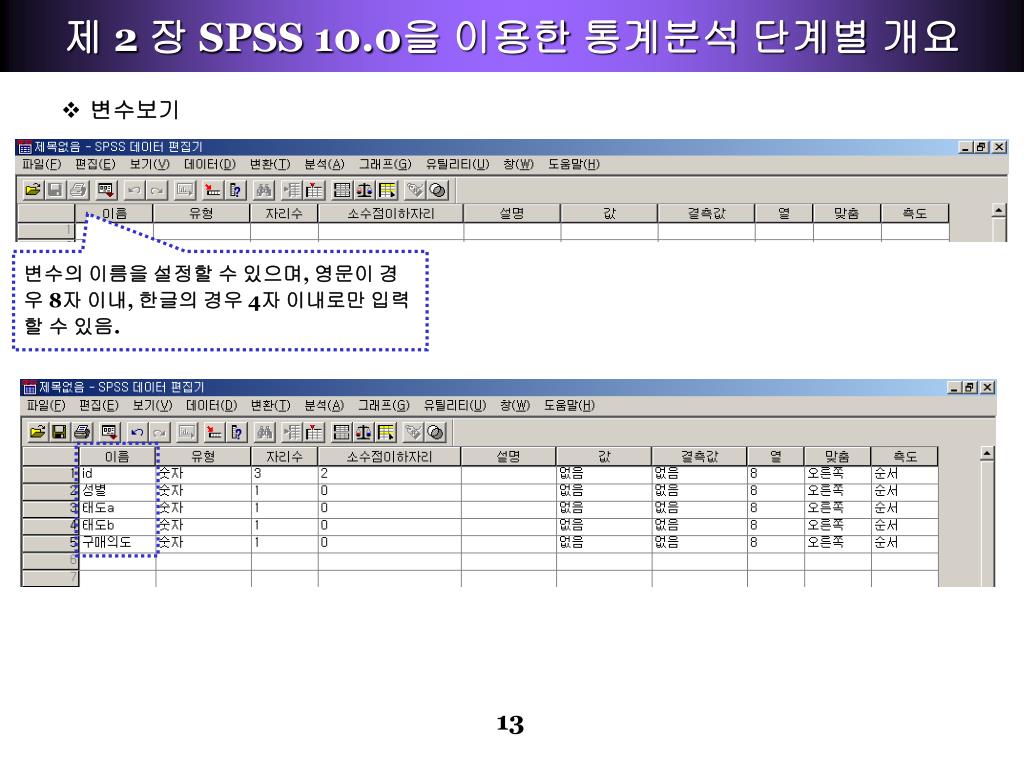
Task: Select Cases in the window listing variables
Action: click(x=386, y=432)
